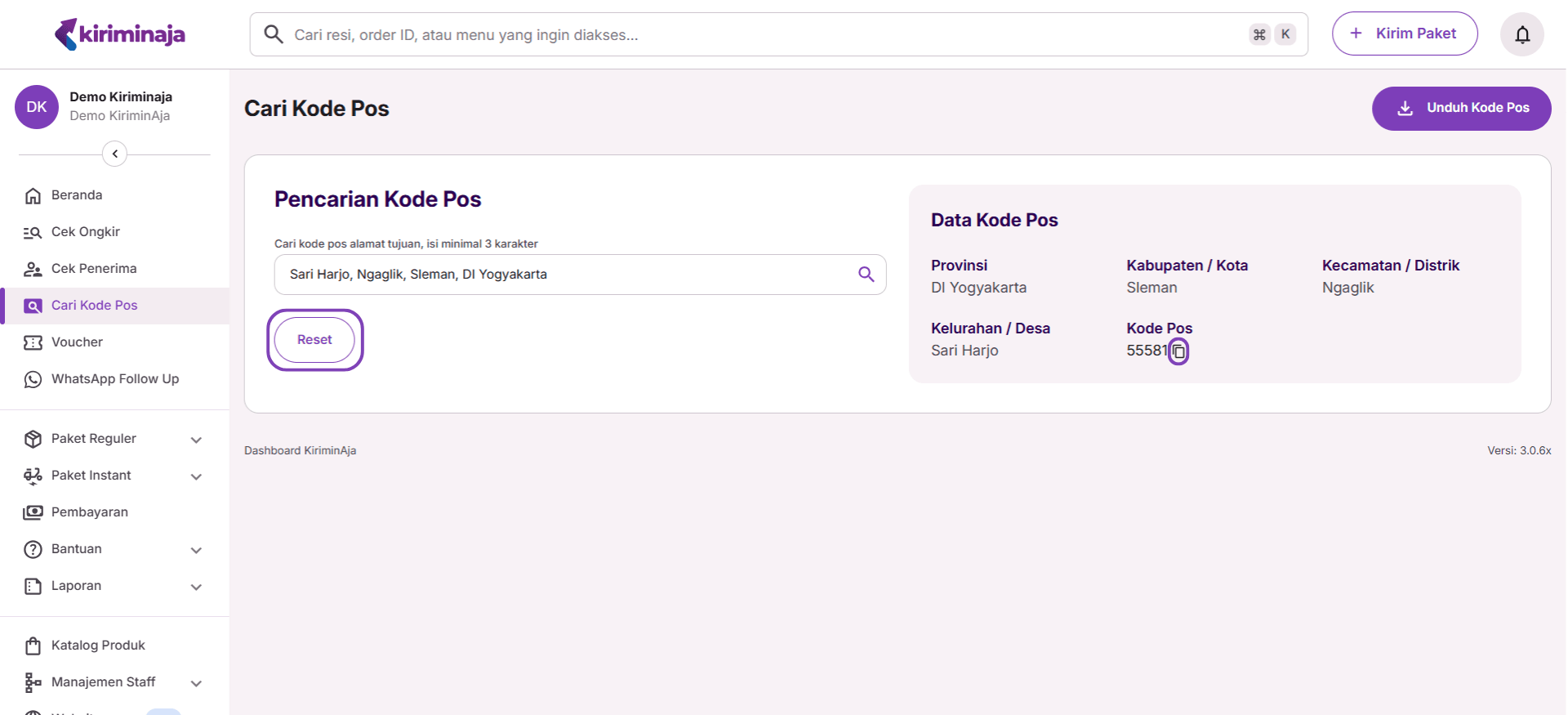Open Cek Penerima in sidebar

tap(93, 269)
